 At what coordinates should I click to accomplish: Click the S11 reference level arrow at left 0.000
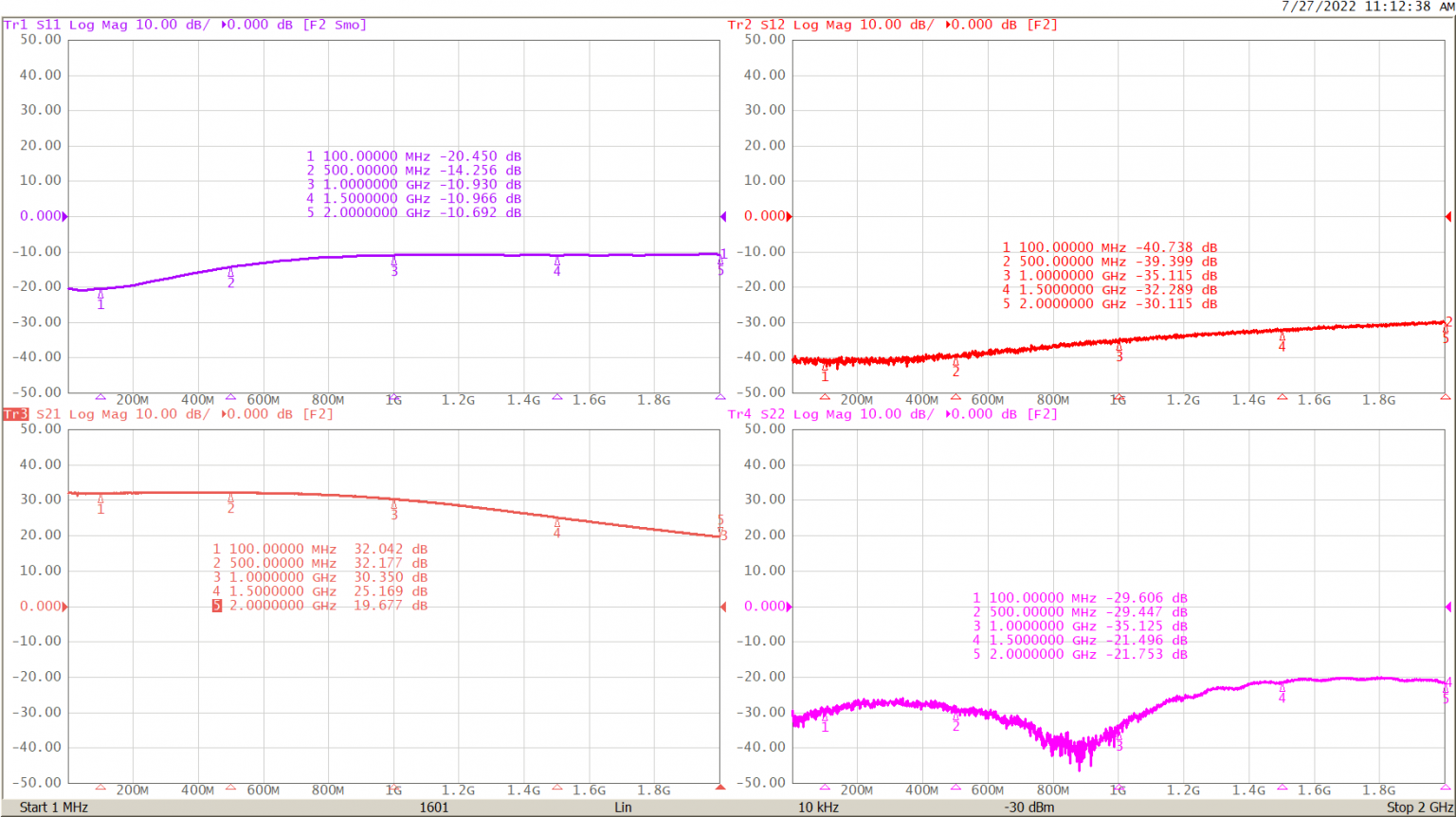click(x=64, y=216)
